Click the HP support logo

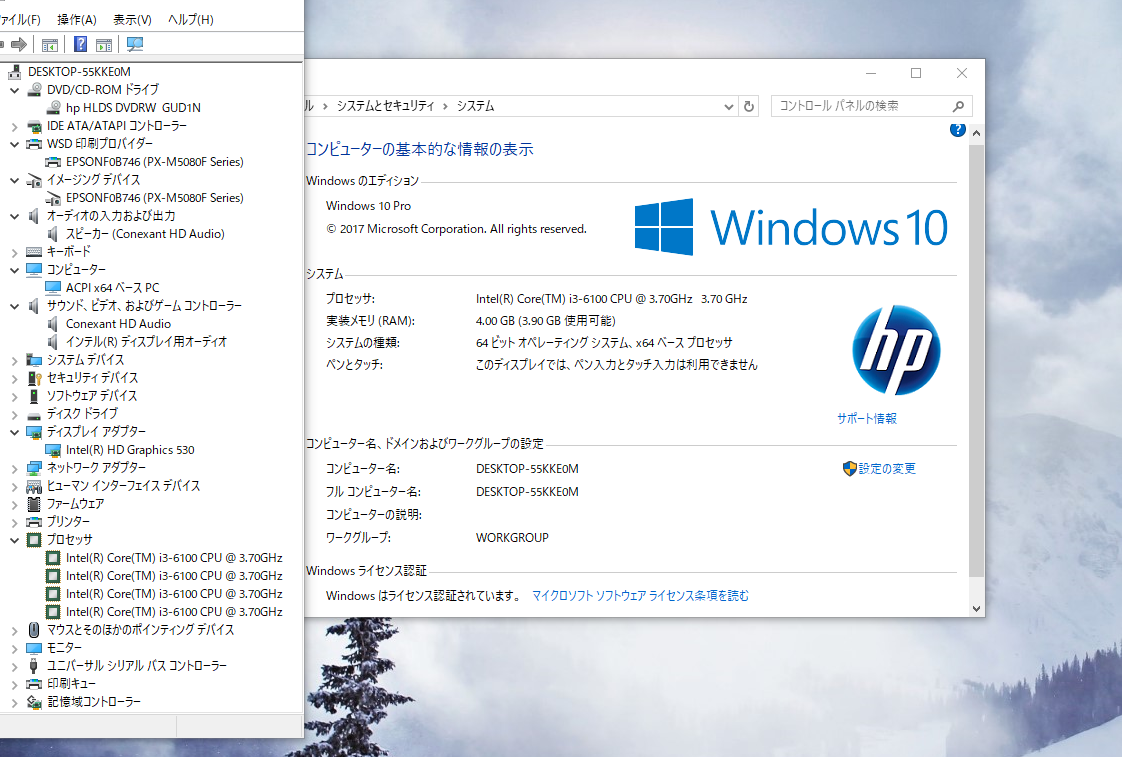tap(896, 349)
